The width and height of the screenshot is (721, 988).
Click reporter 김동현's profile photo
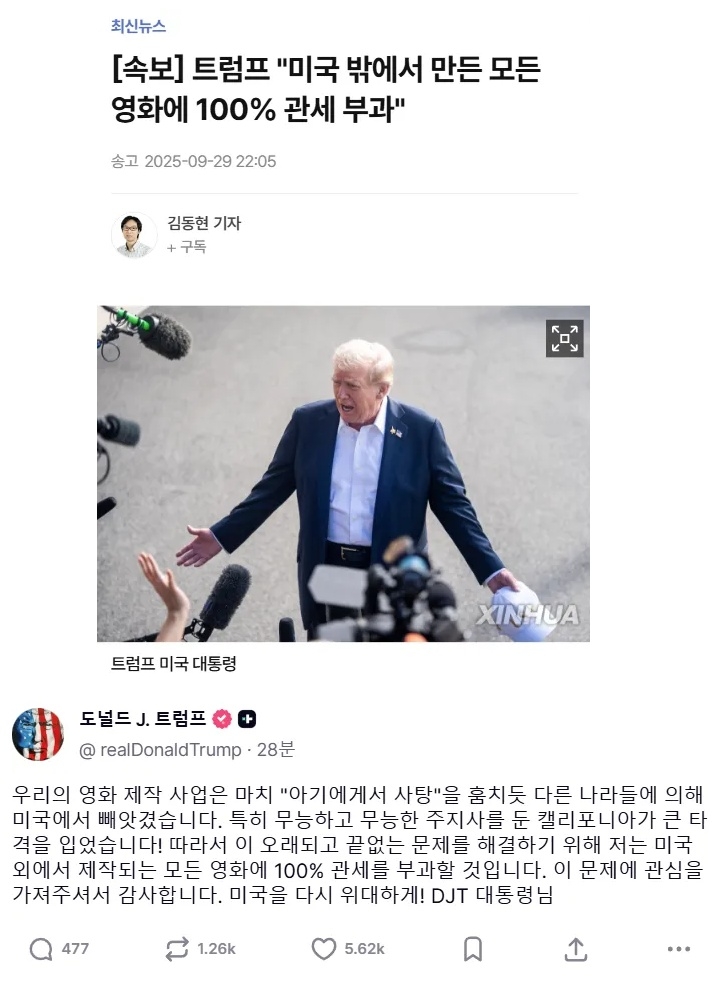click(134, 235)
